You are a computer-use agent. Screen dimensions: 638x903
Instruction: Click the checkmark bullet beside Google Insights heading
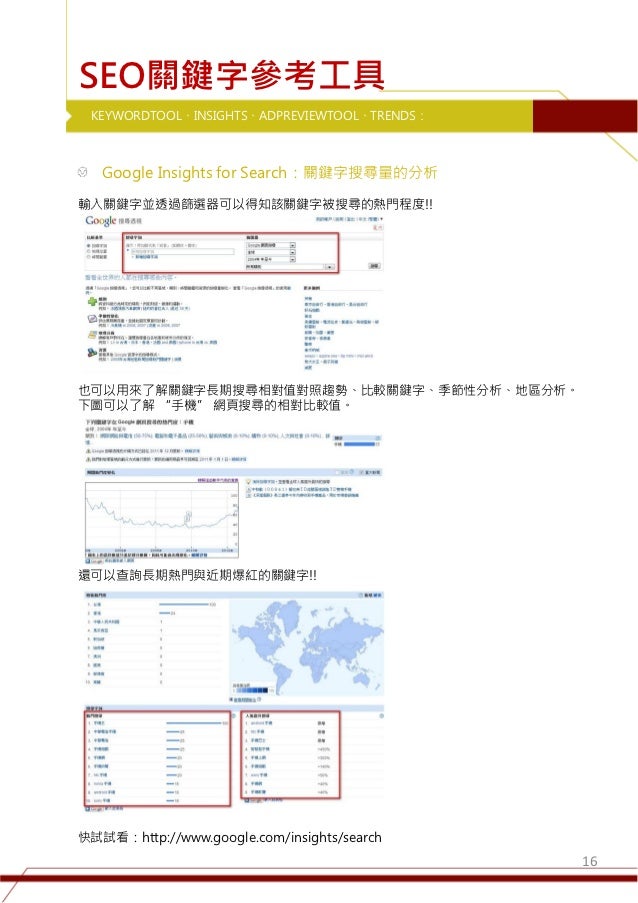pos(83,172)
